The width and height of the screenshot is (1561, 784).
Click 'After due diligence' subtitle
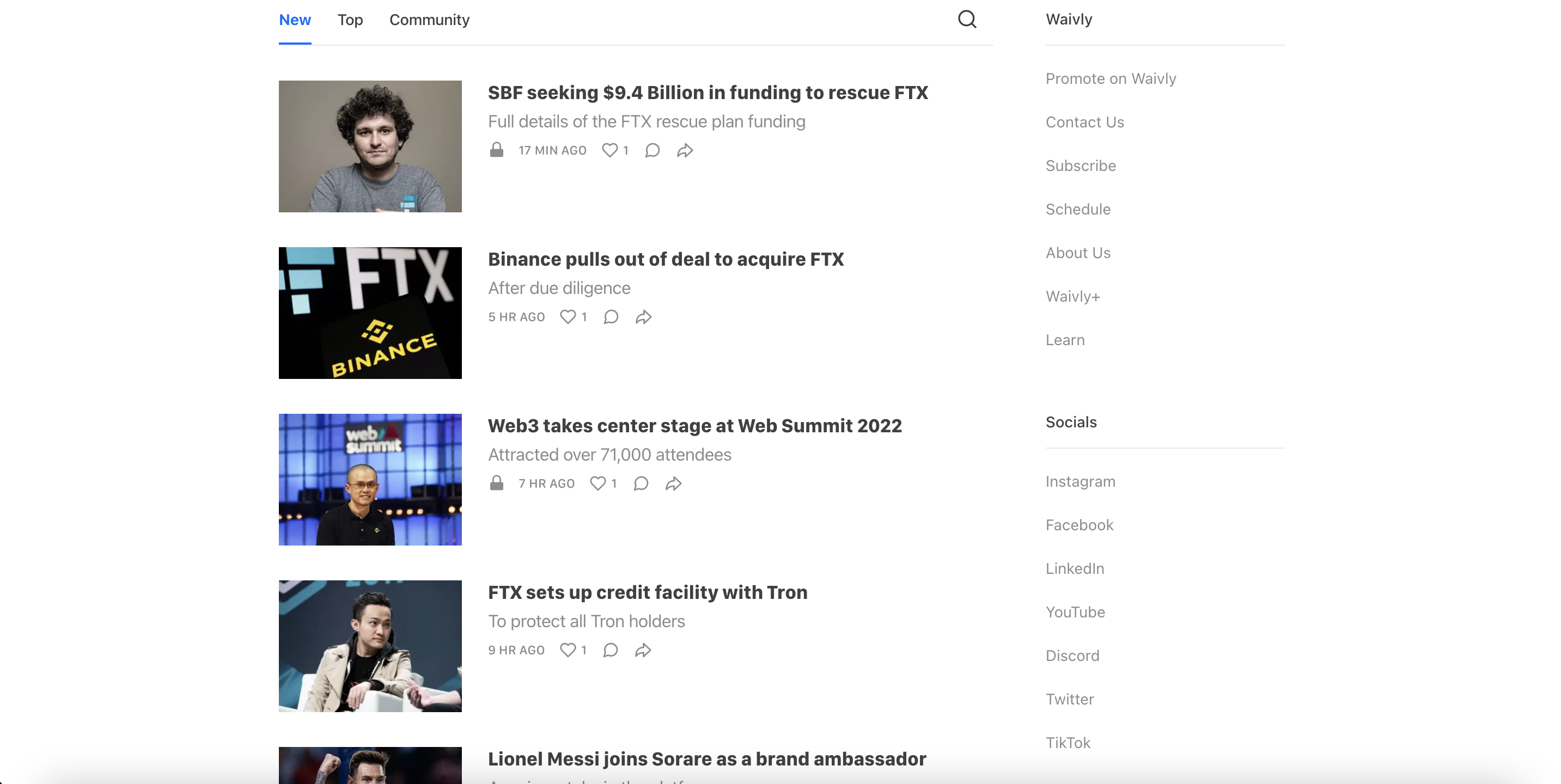coord(559,289)
